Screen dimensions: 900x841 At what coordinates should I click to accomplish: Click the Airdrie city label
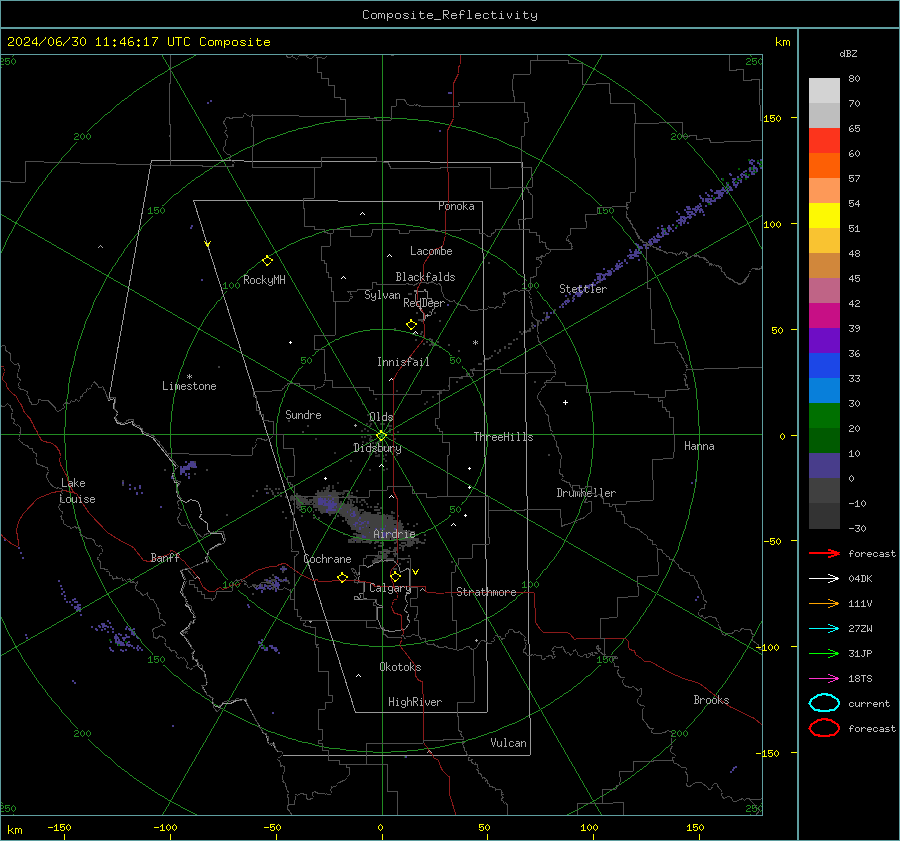click(394, 534)
